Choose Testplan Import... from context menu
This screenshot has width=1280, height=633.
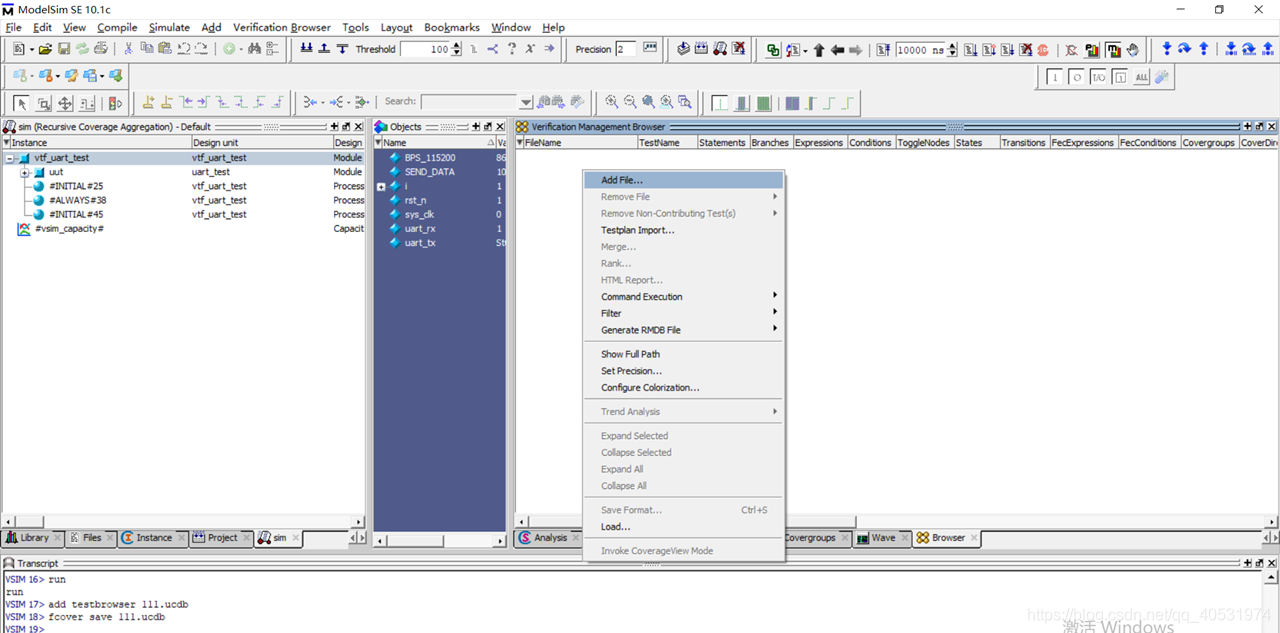pyautogui.click(x=683, y=230)
